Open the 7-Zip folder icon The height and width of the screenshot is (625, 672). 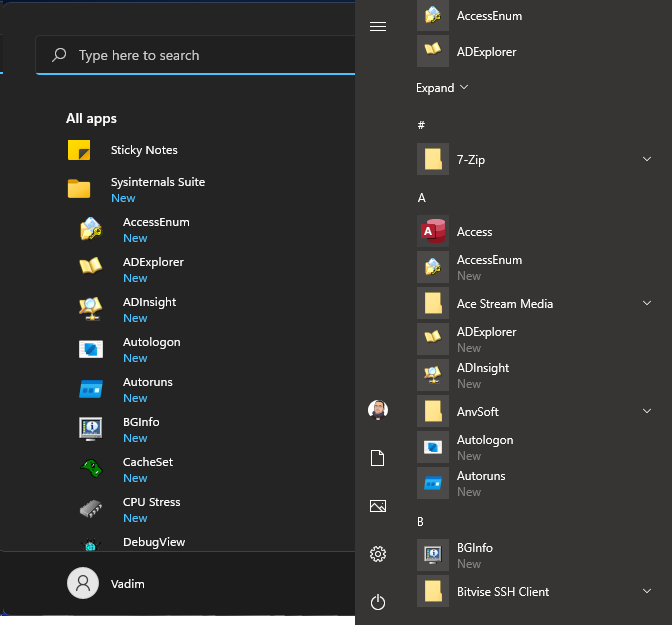tap(433, 159)
